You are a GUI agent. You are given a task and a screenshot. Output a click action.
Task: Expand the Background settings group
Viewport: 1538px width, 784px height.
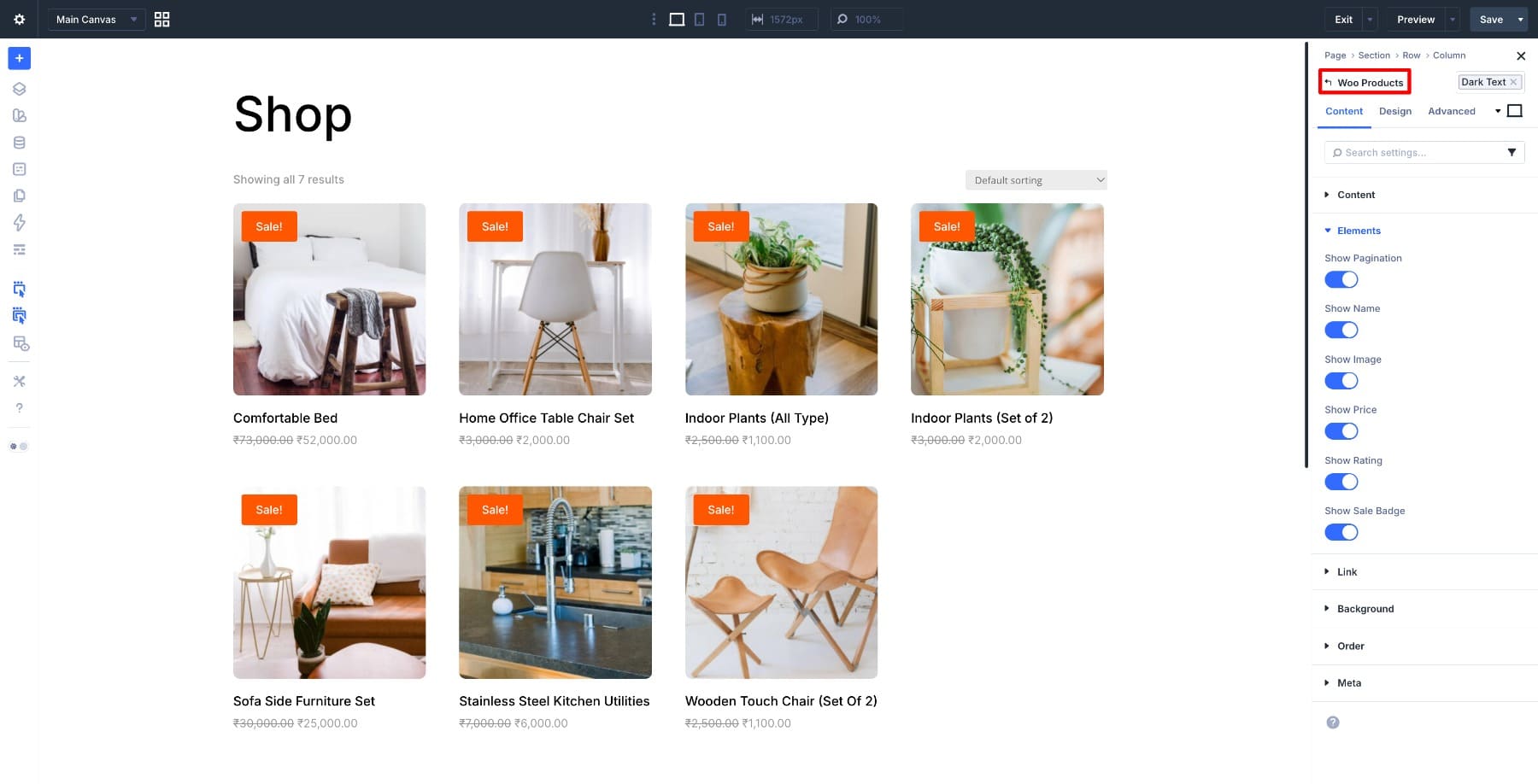[x=1365, y=609]
